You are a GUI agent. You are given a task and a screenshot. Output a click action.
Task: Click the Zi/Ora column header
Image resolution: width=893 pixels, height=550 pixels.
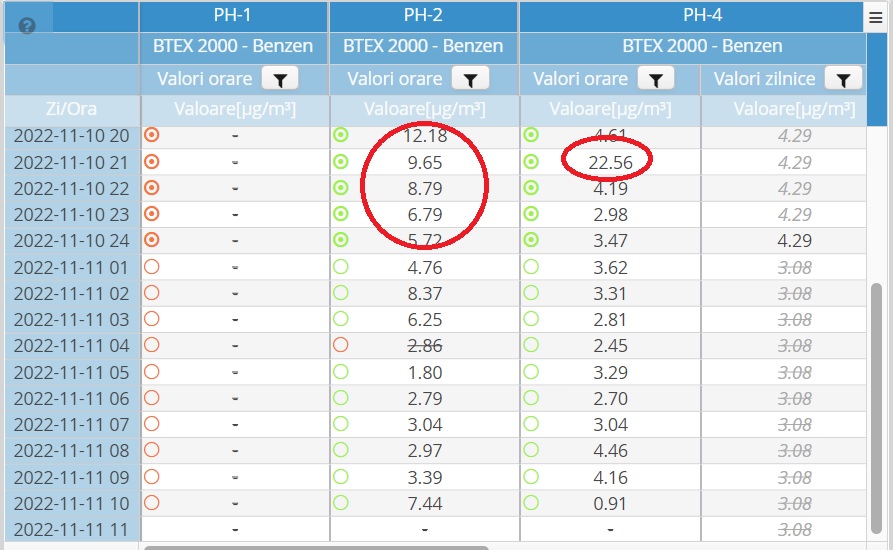71,108
